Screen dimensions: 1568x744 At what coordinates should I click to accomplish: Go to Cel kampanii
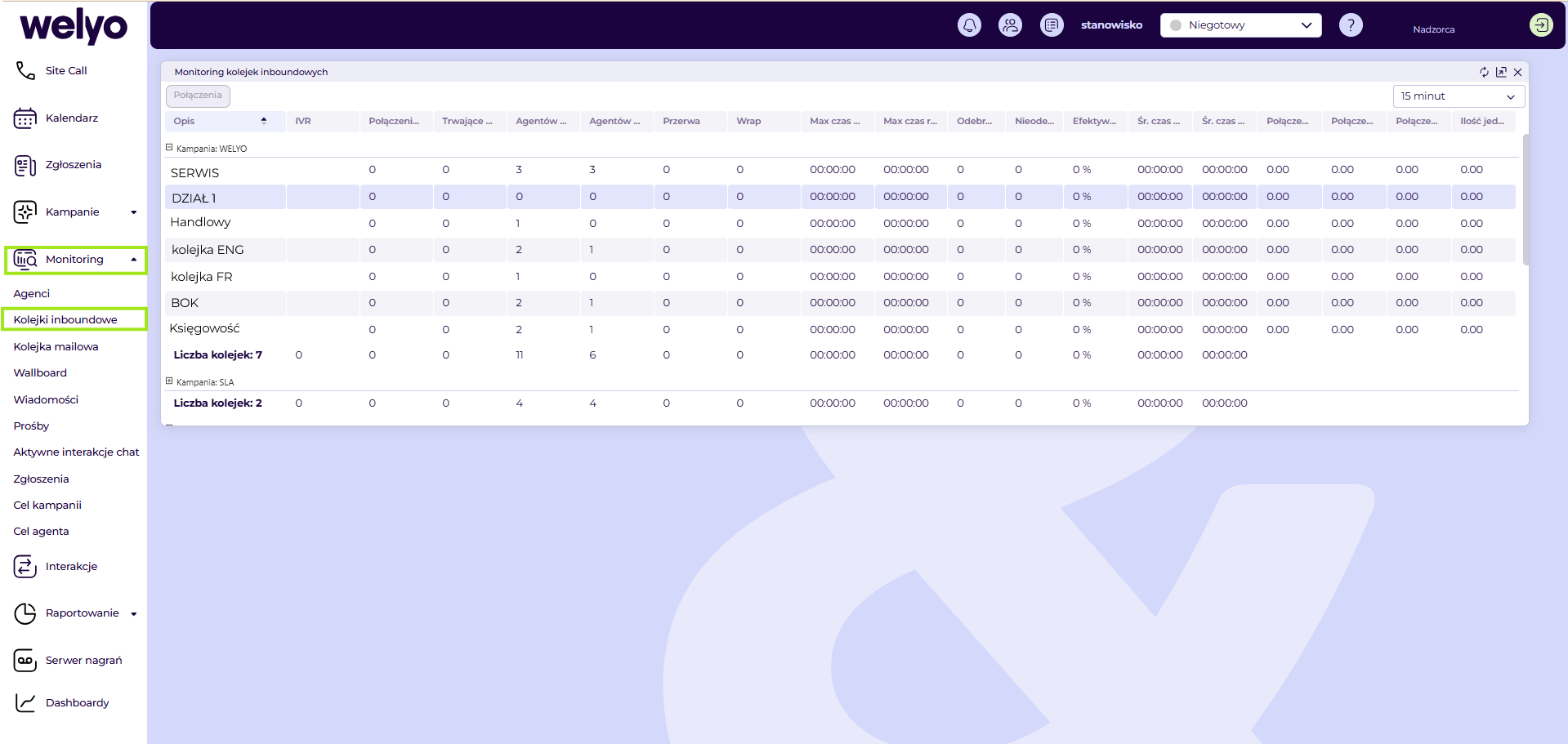47,506
